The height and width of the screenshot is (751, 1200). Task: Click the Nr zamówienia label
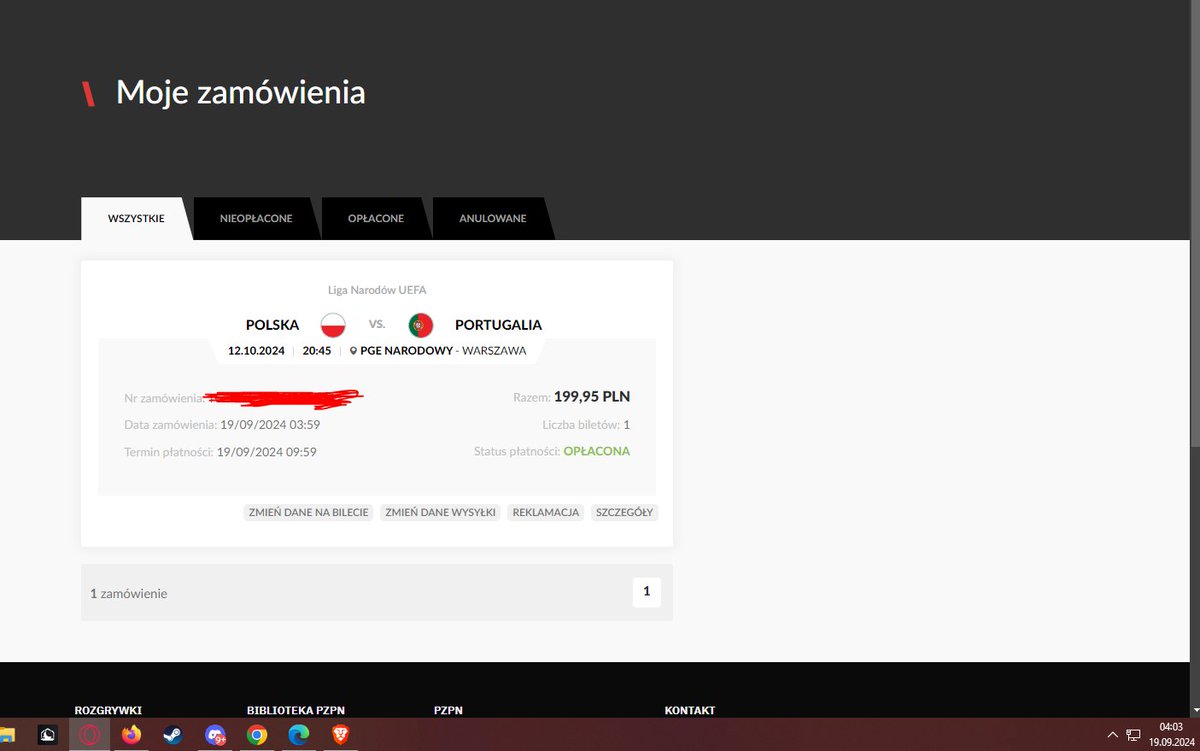pos(164,397)
